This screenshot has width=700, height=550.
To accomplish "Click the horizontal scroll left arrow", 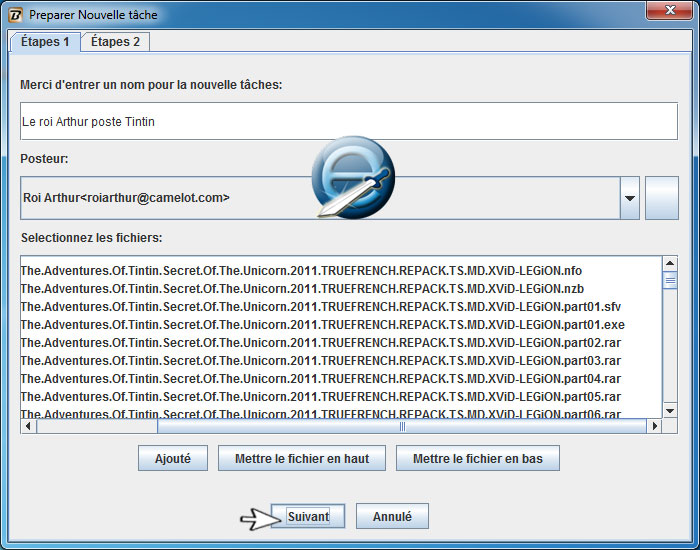I will pos(28,426).
